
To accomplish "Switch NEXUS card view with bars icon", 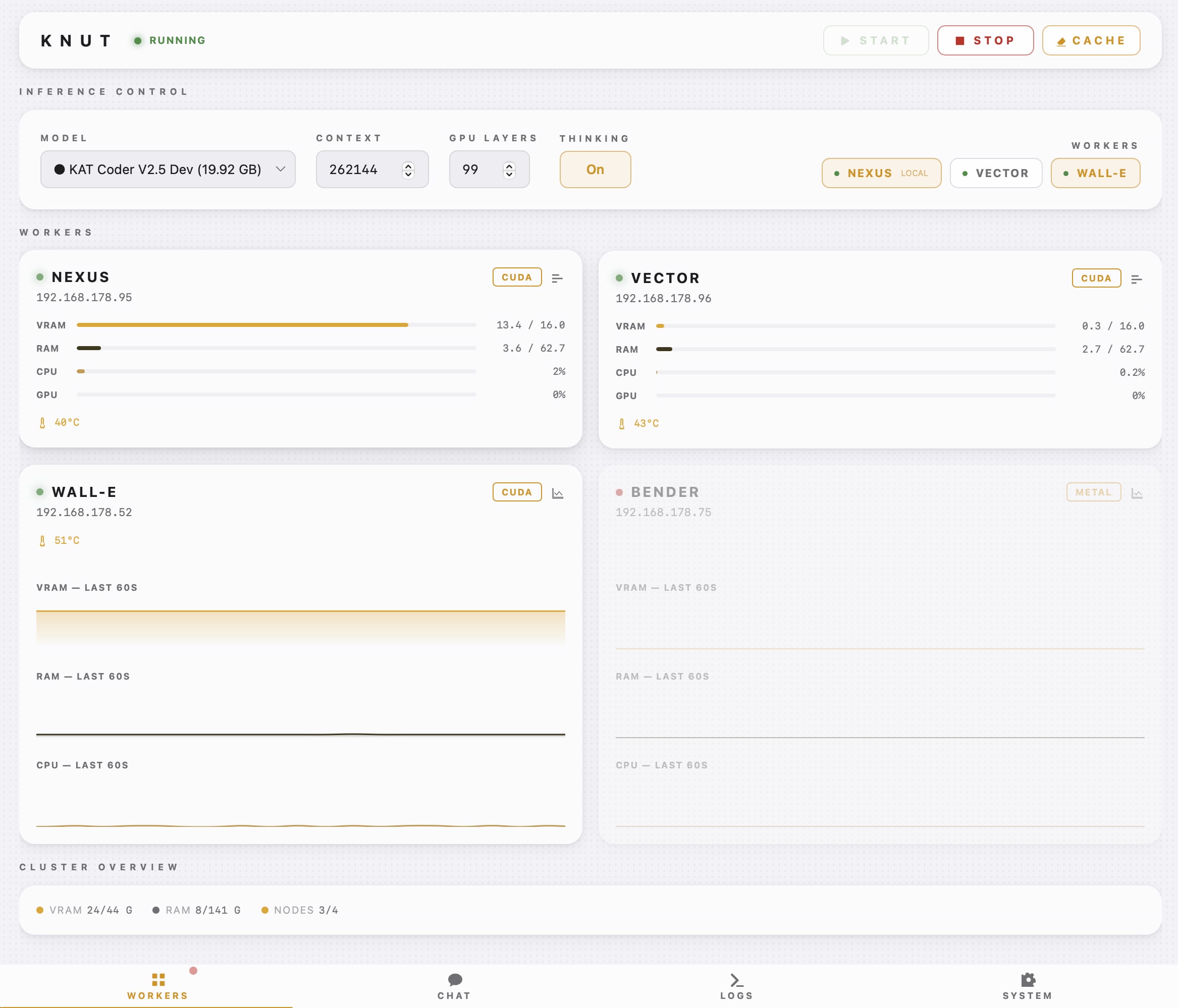I will click(x=557, y=278).
